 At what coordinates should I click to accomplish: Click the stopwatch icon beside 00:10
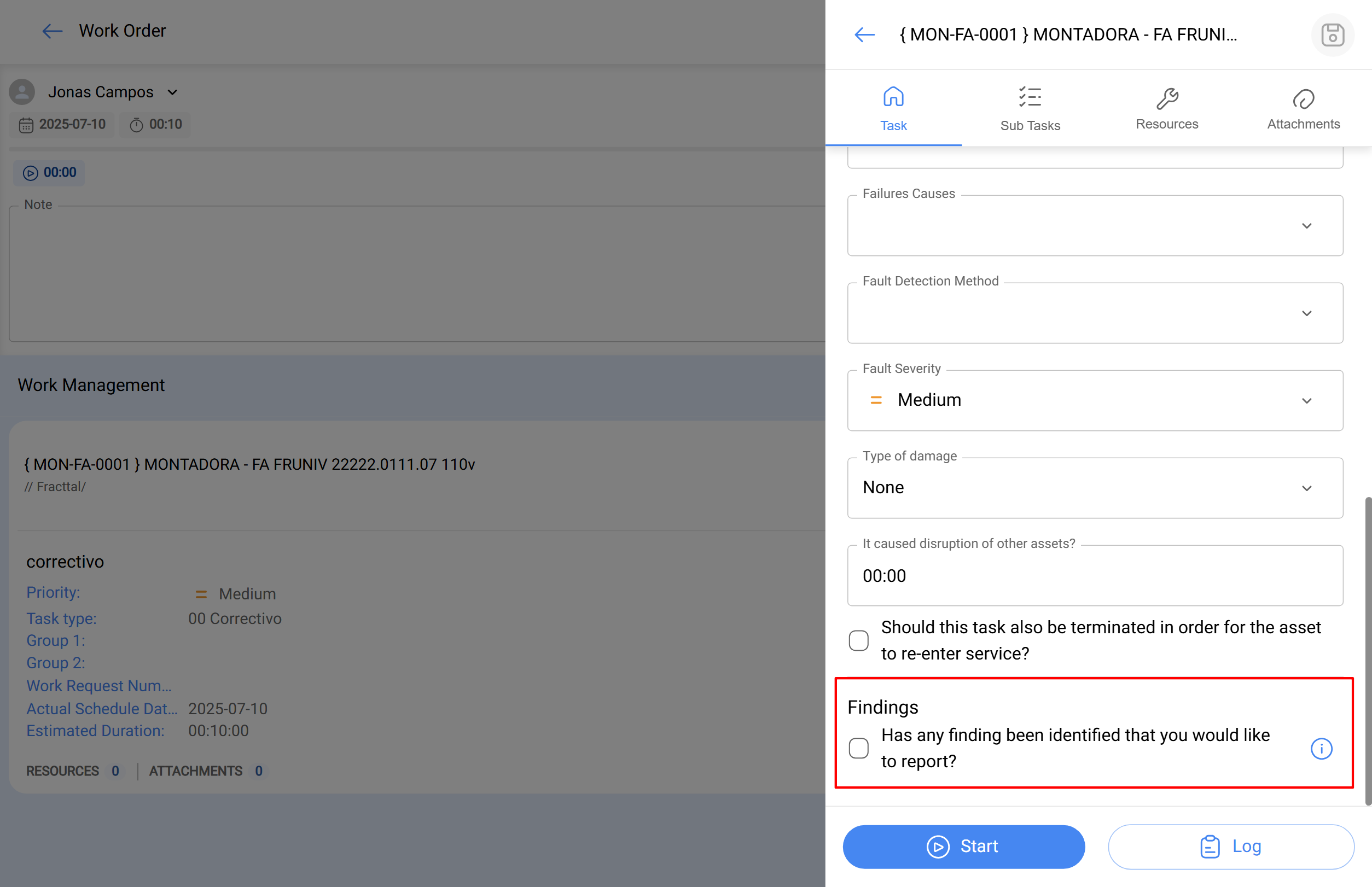click(136, 125)
